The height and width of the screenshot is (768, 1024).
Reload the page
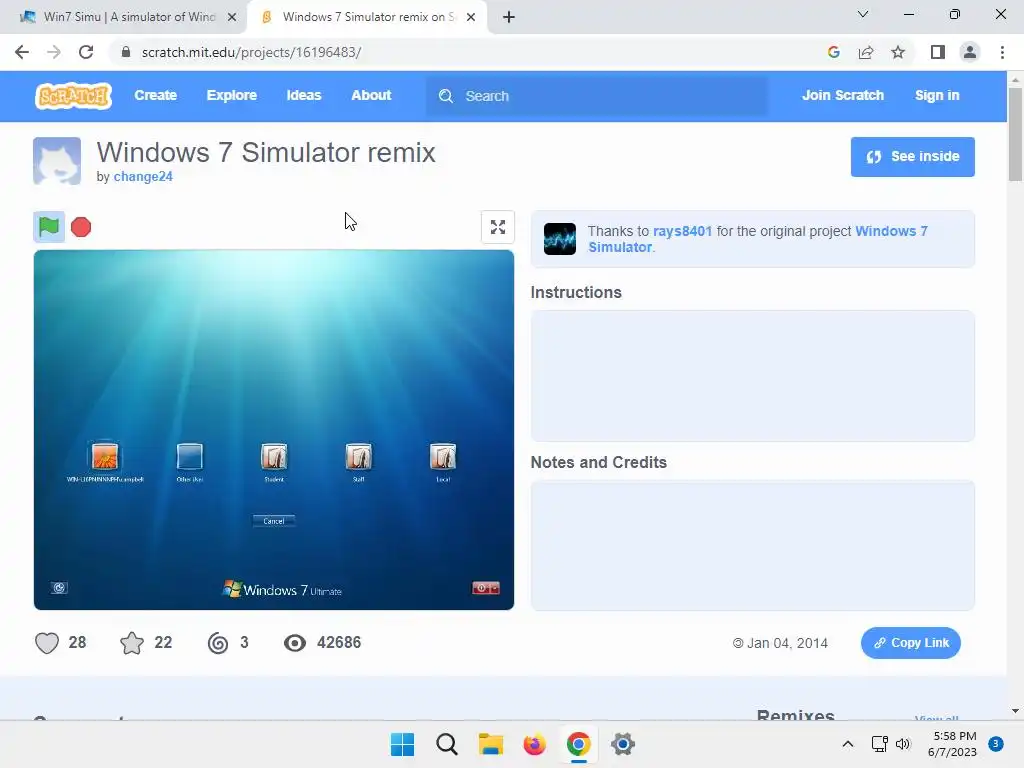pos(86,52)
